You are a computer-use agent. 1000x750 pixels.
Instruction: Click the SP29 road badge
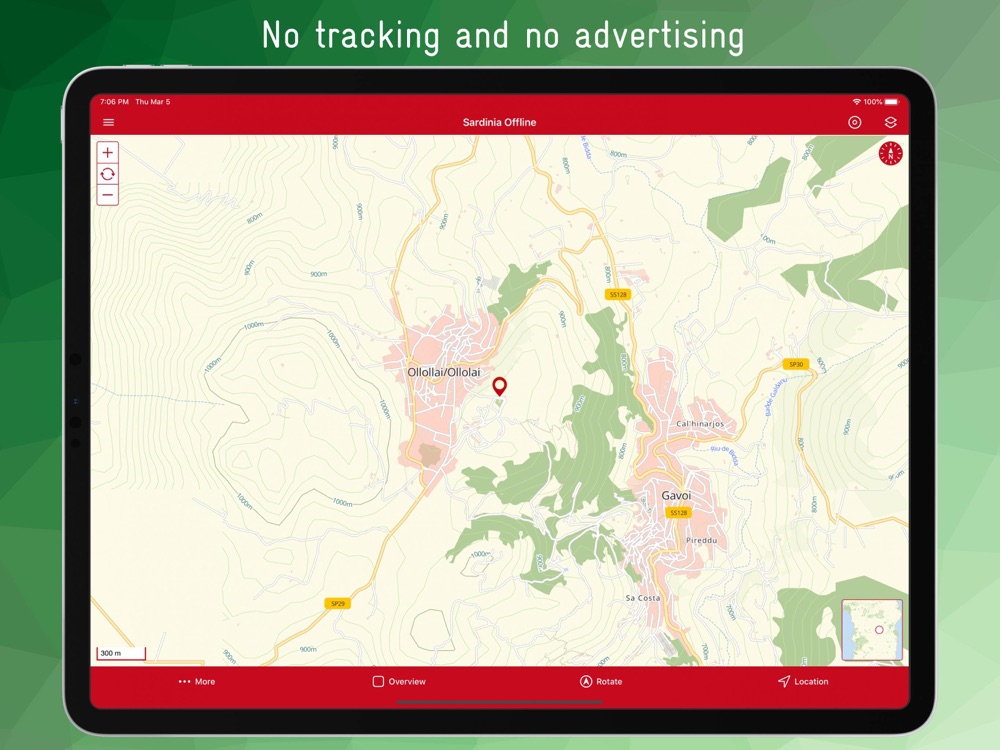pos(337,603)
